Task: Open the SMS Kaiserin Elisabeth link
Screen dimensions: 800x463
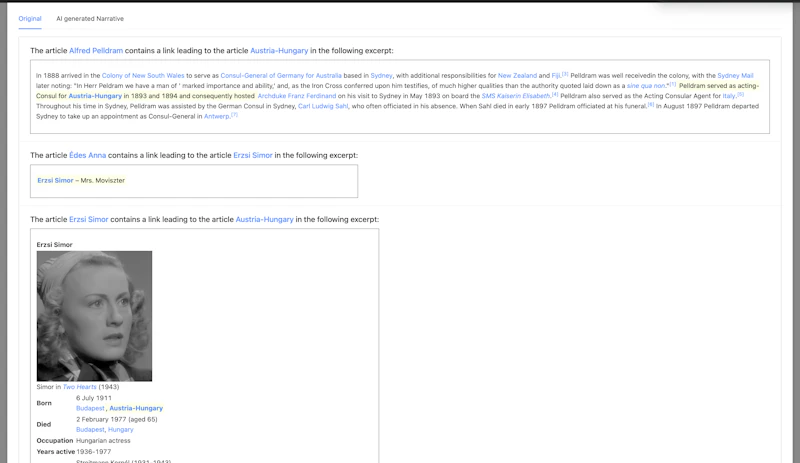Action: click(516, 96)
